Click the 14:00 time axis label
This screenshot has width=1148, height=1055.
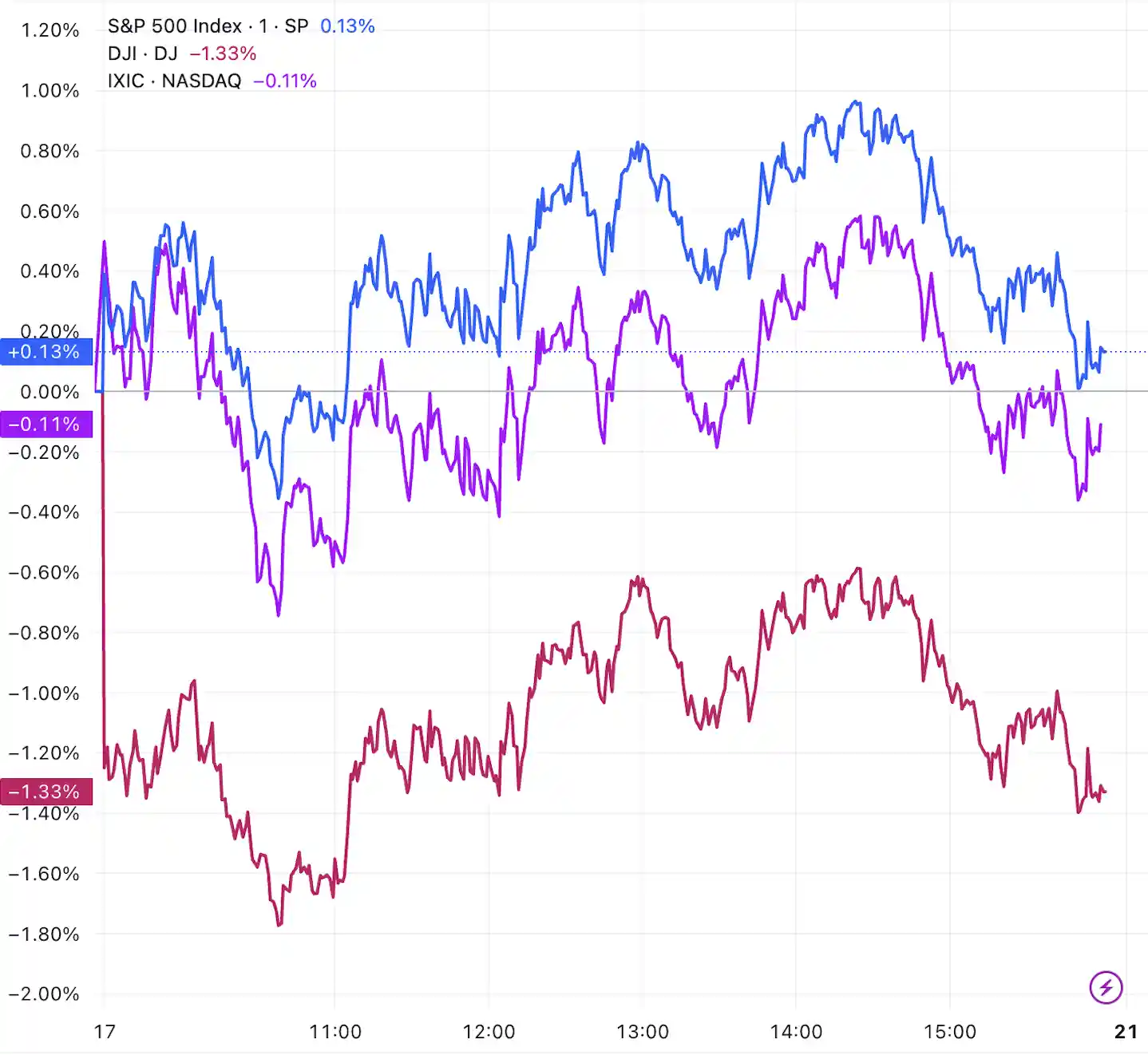(796, 1032)
